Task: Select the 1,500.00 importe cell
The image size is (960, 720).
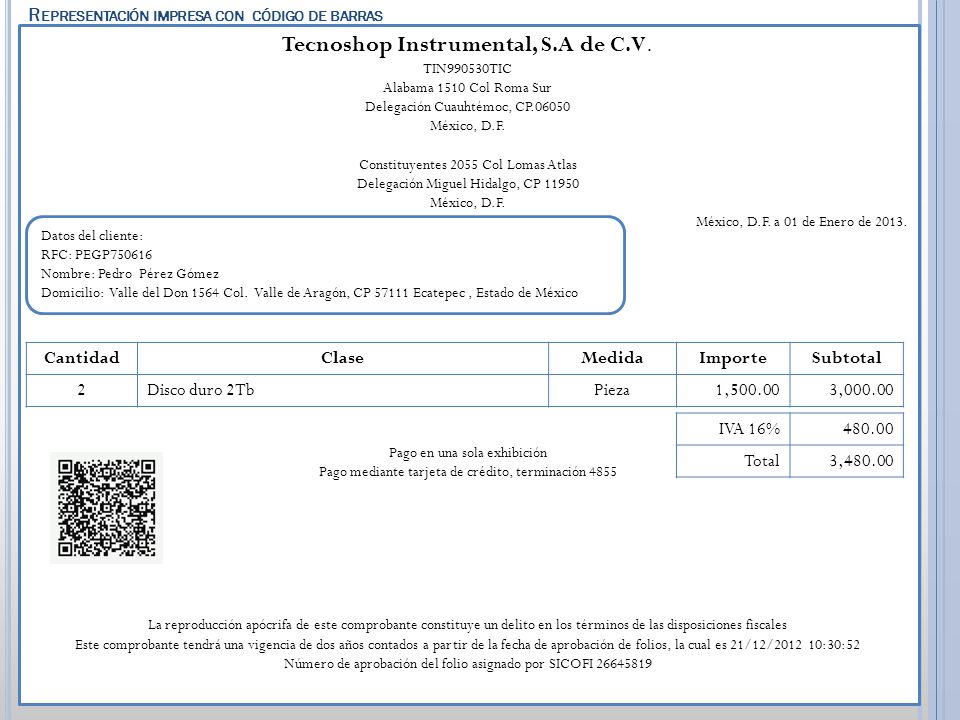Action: tap(733, 390)
